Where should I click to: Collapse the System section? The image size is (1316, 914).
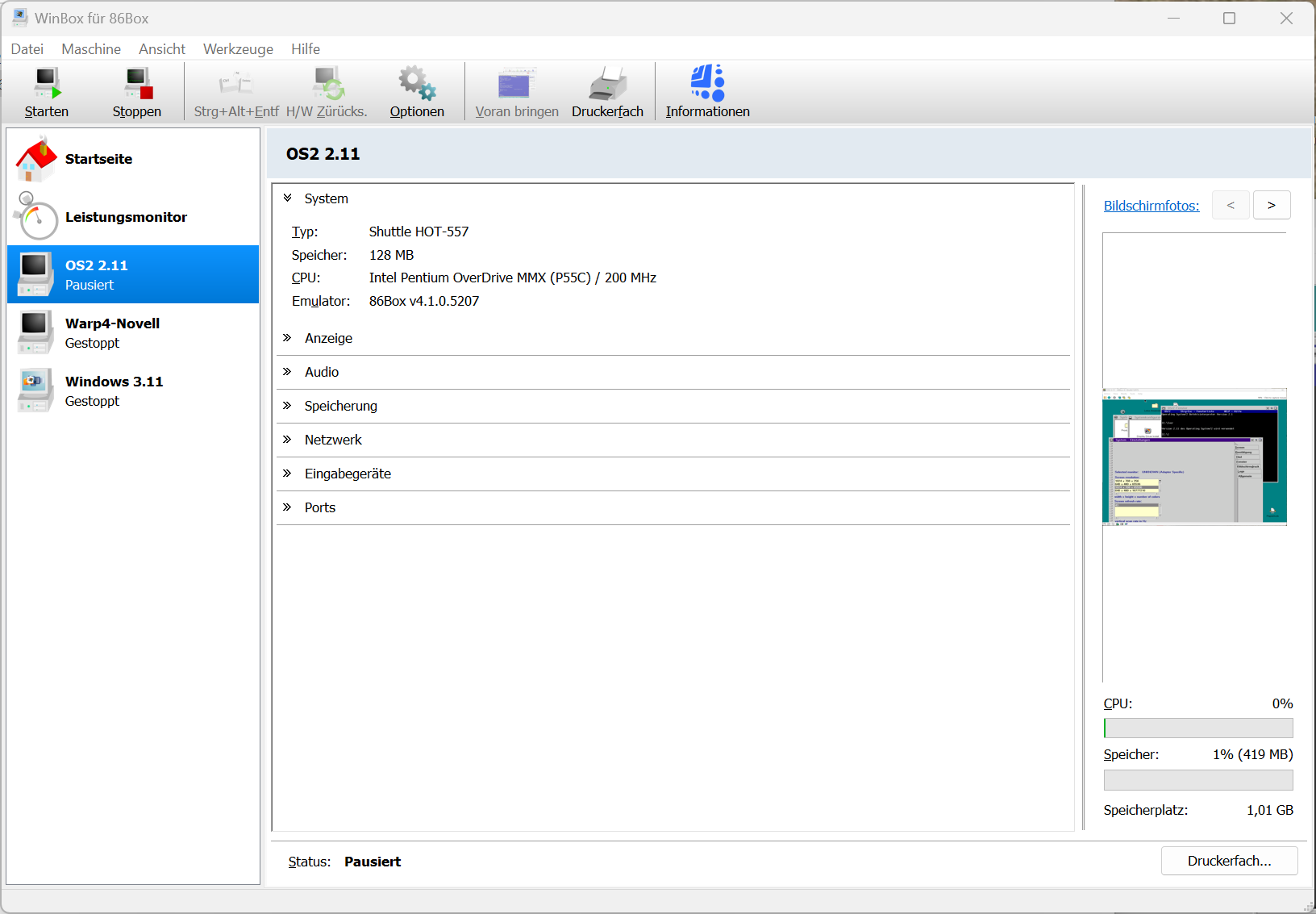(287, 198)
